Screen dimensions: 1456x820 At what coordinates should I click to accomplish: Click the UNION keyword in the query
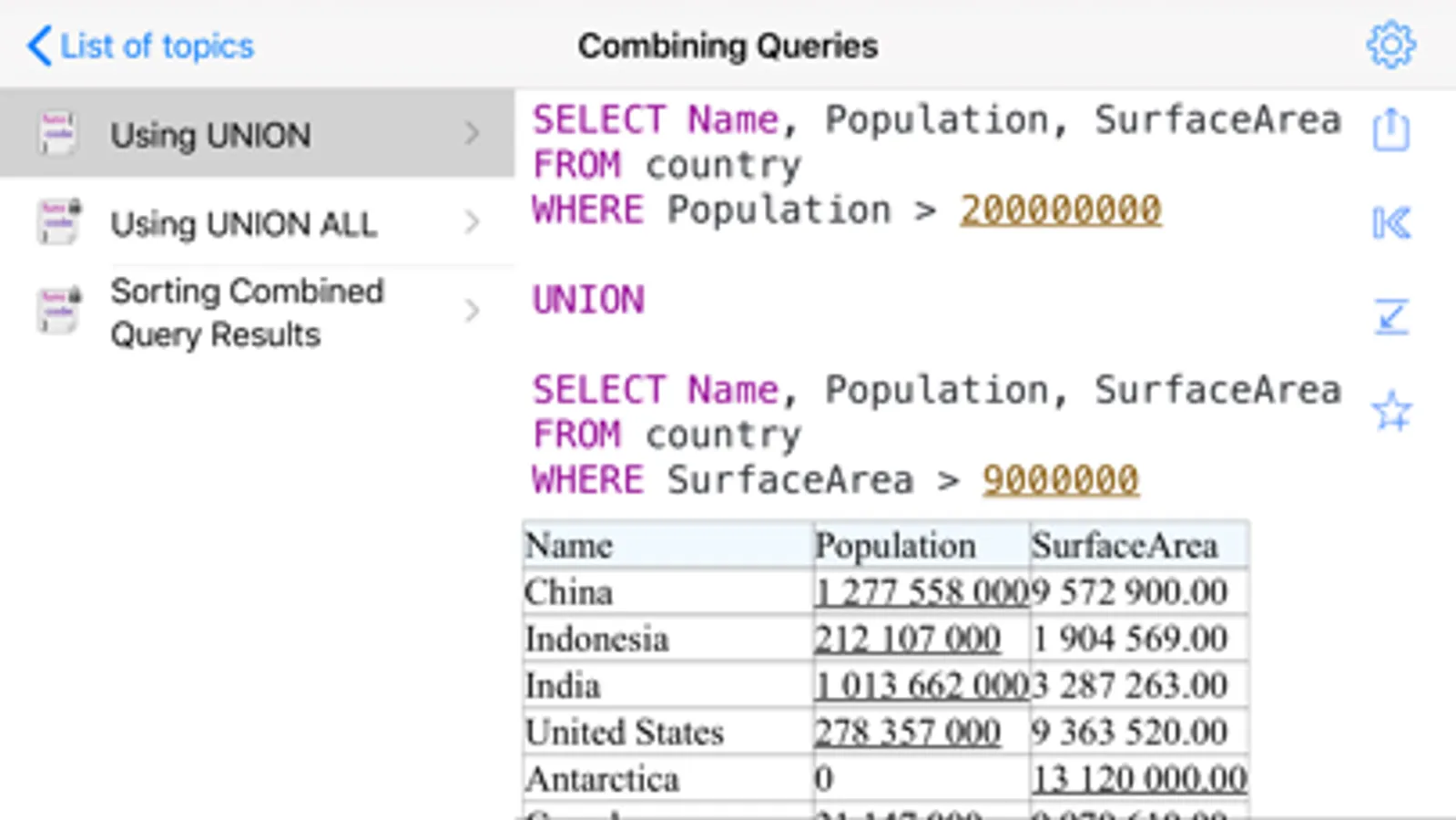coord(588,300)
